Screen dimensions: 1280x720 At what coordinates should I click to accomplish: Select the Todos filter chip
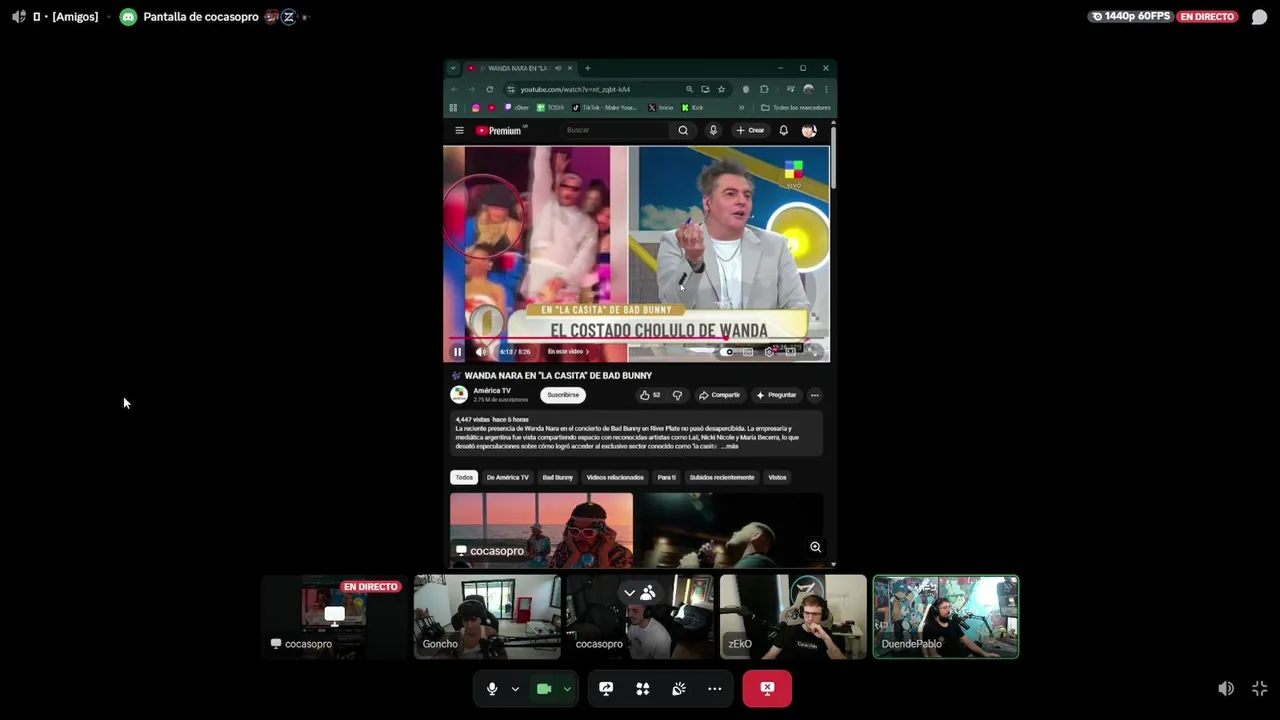464,477
